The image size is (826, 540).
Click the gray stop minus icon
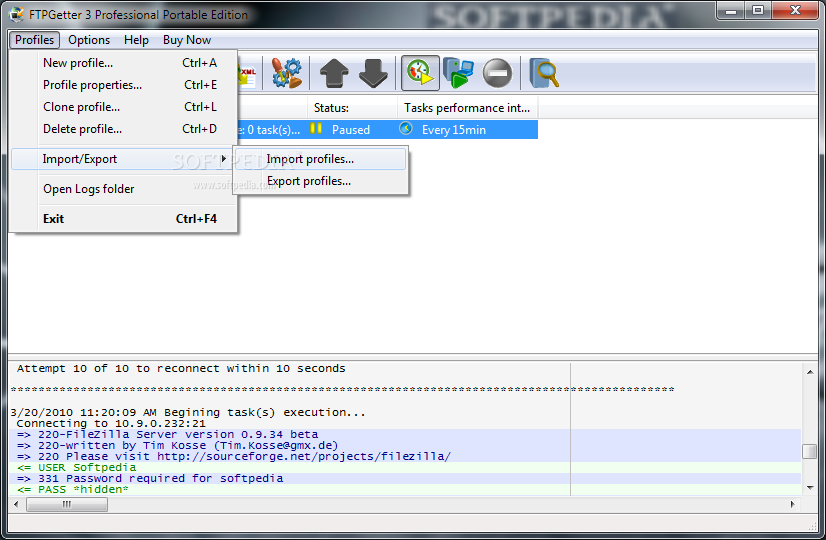[497, 73]
